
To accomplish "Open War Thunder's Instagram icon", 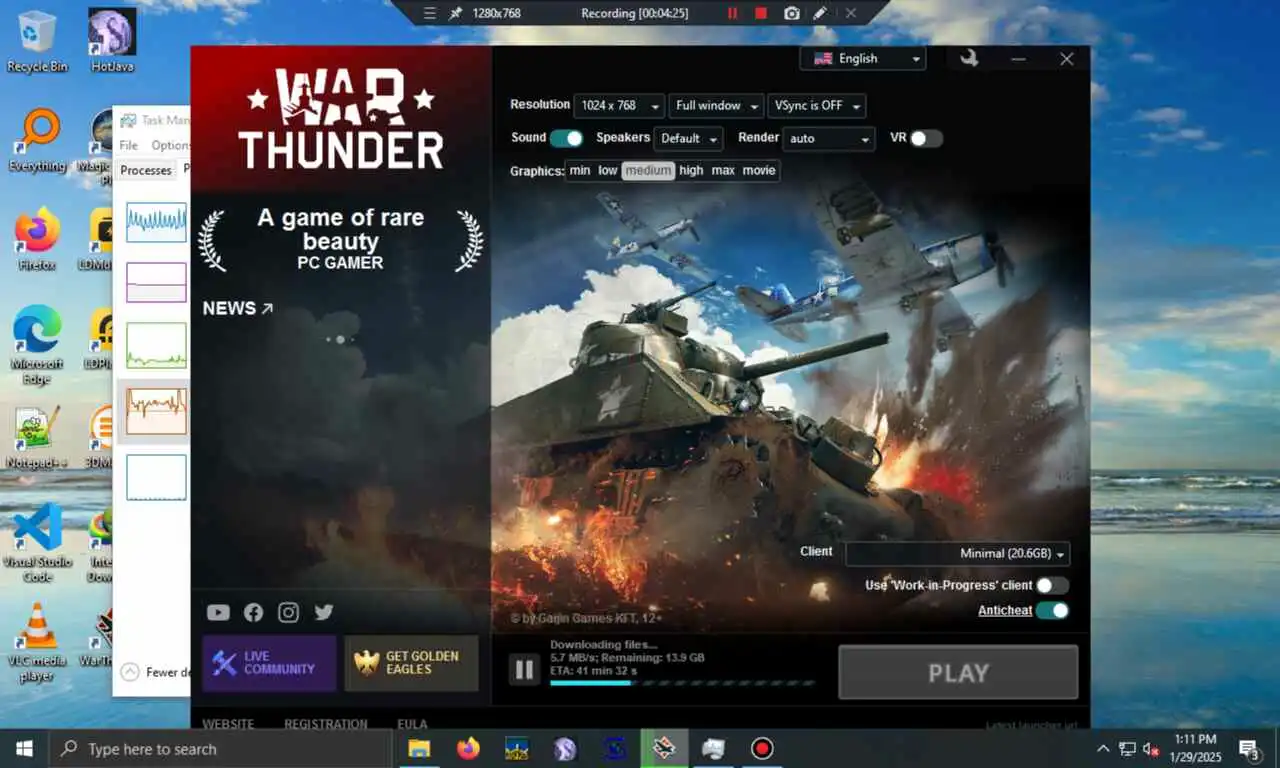I will [x=288, y=612].
